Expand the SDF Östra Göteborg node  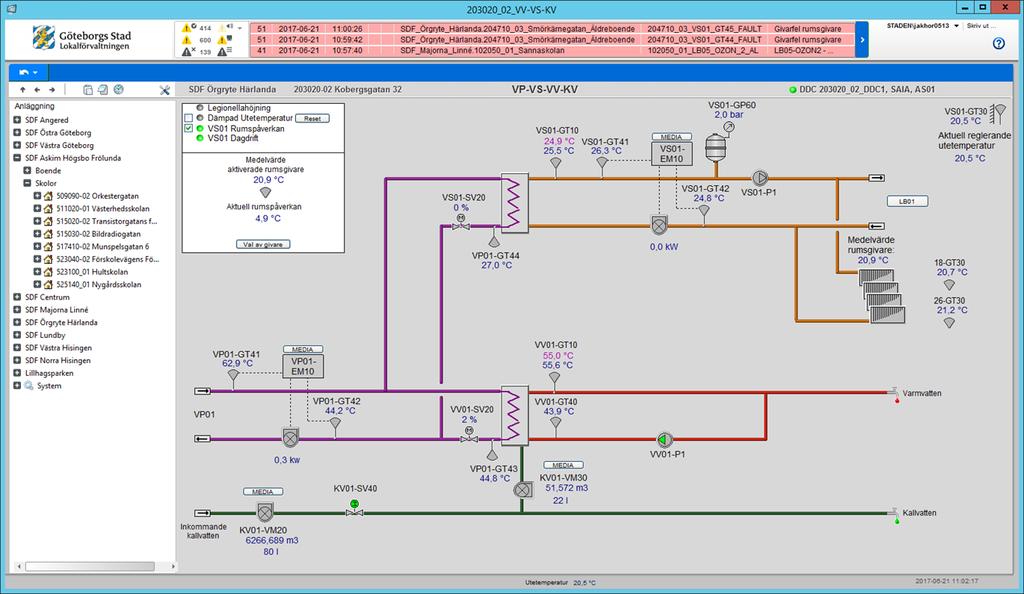pos(17,133)
